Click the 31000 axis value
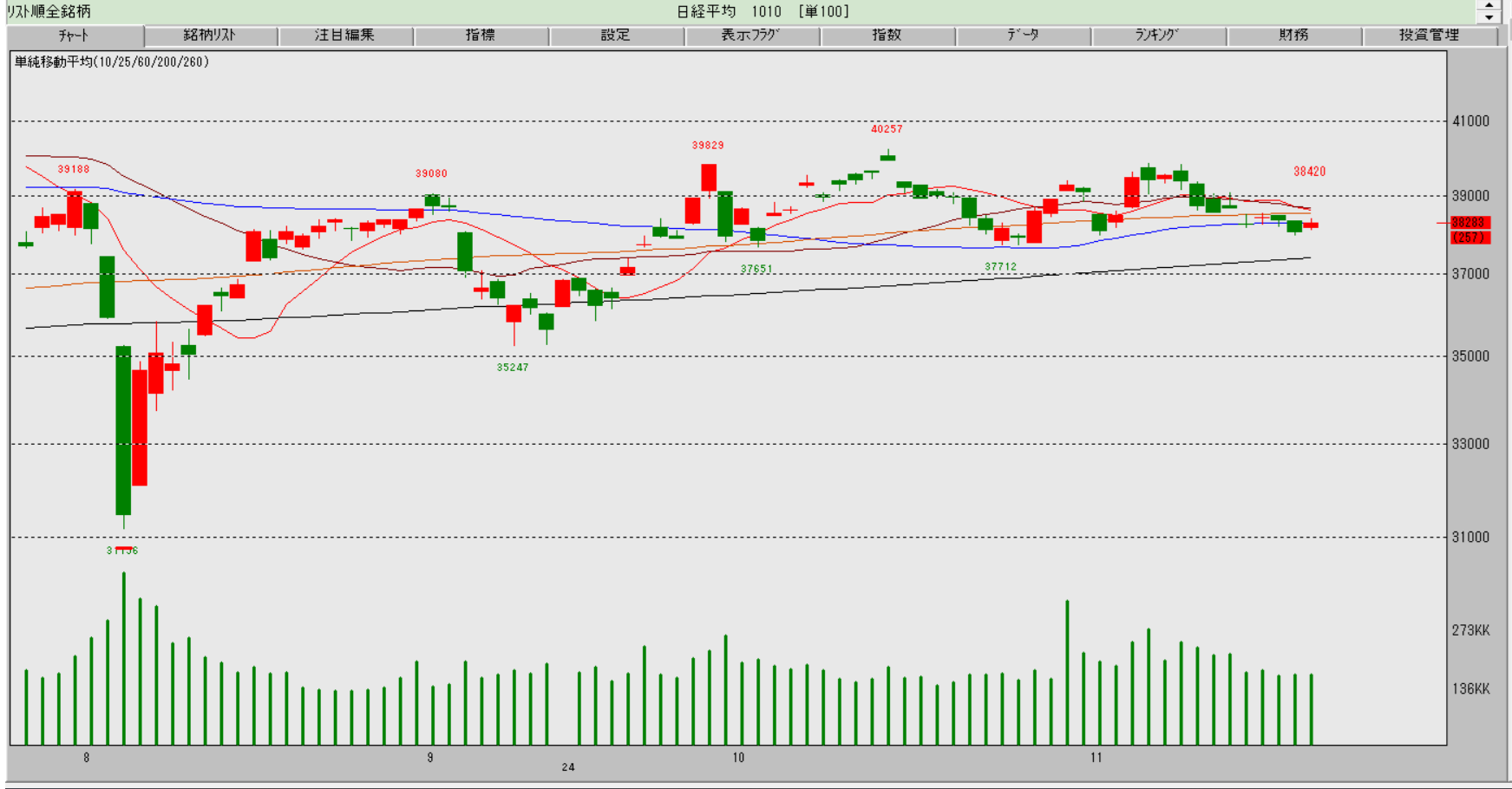Viewport: 1512px width, 789px height. 1470,538
